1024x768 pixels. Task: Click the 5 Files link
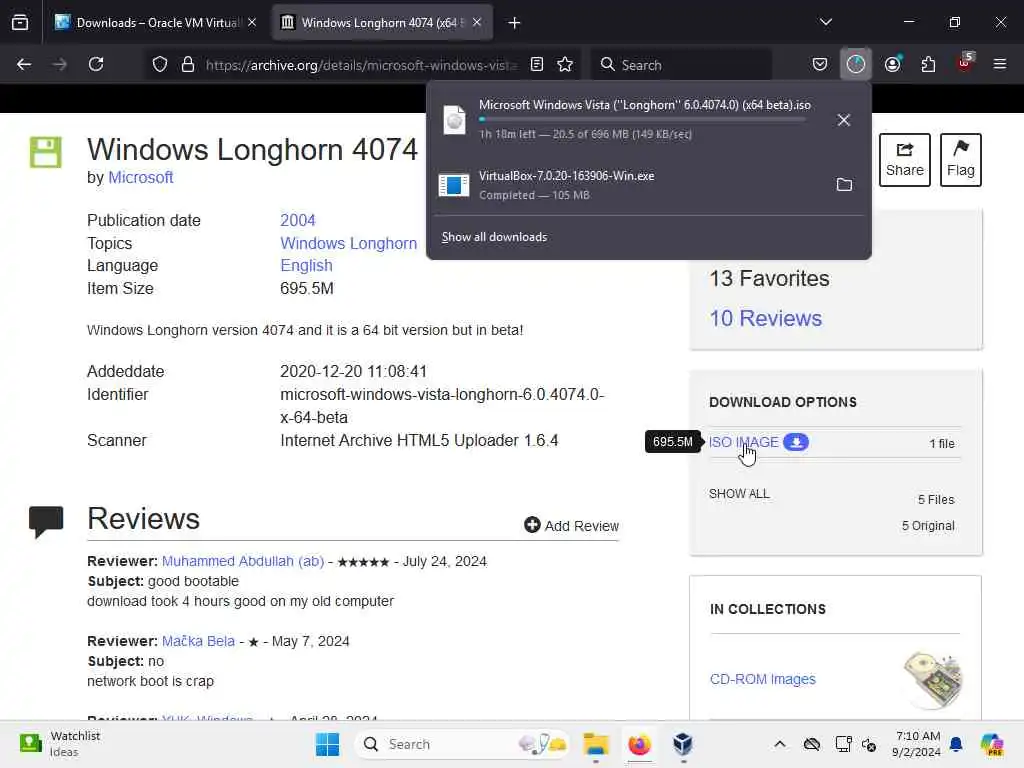pos(936,500)
